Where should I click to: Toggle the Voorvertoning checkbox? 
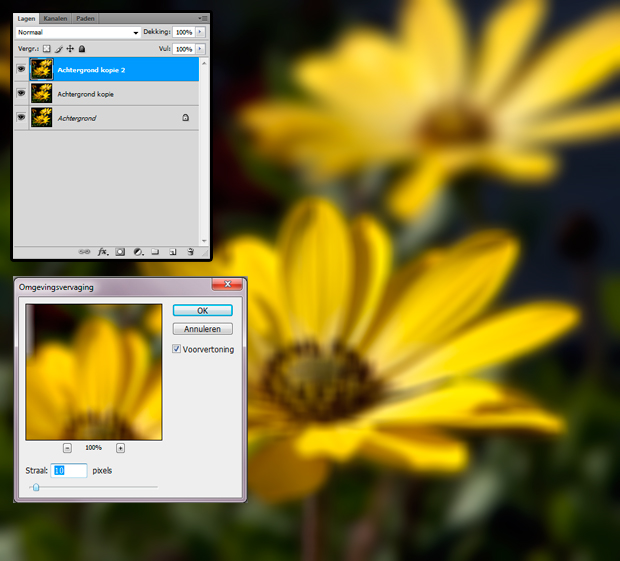(176, 349)
